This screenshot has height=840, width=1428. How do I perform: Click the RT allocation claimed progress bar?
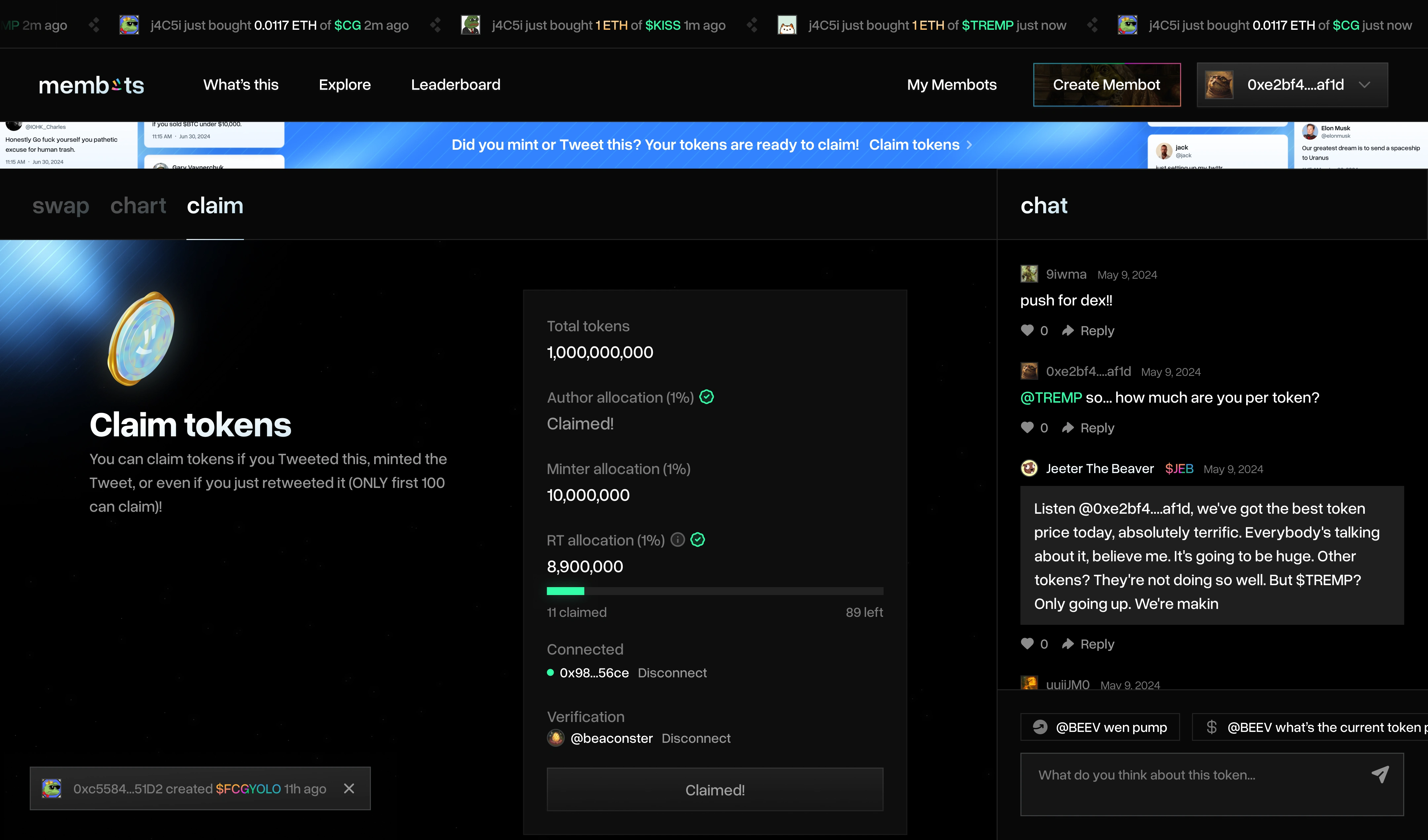tap(715, 591)
